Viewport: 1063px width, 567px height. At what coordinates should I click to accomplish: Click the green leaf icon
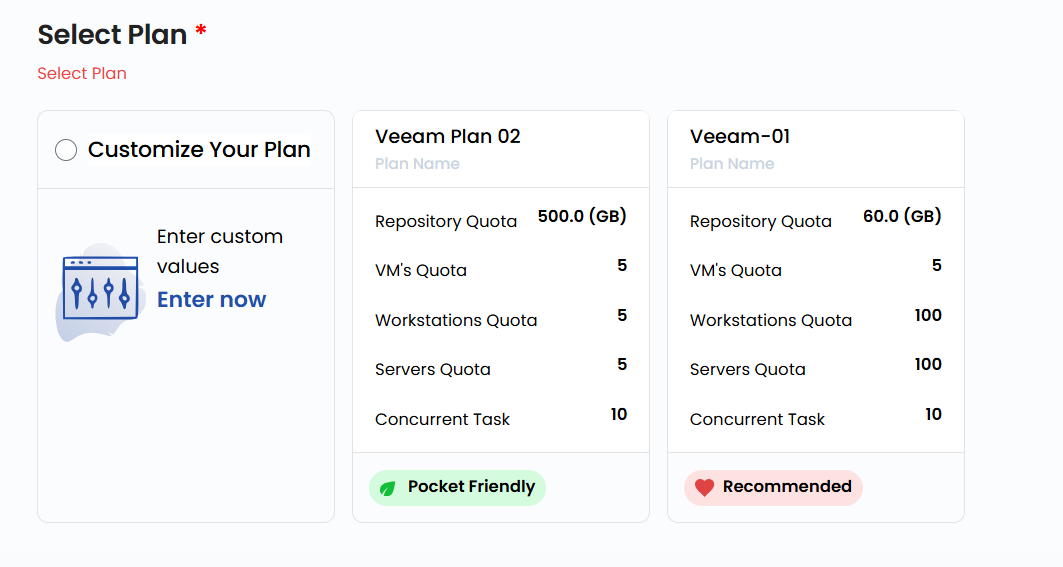click(x=387, y=488)
